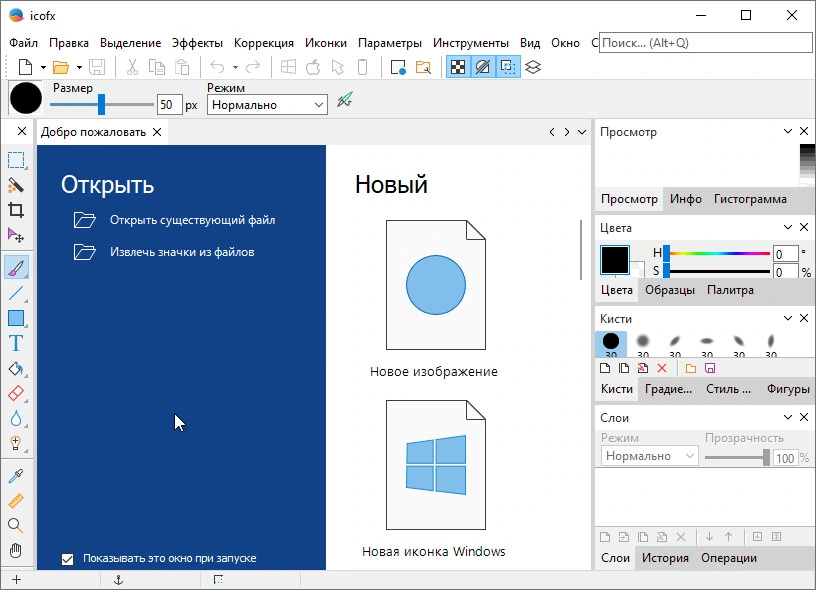Open Извлечь значки из файлов link
The height and width of the screenshot is (590, 816).
pos(182,252)
